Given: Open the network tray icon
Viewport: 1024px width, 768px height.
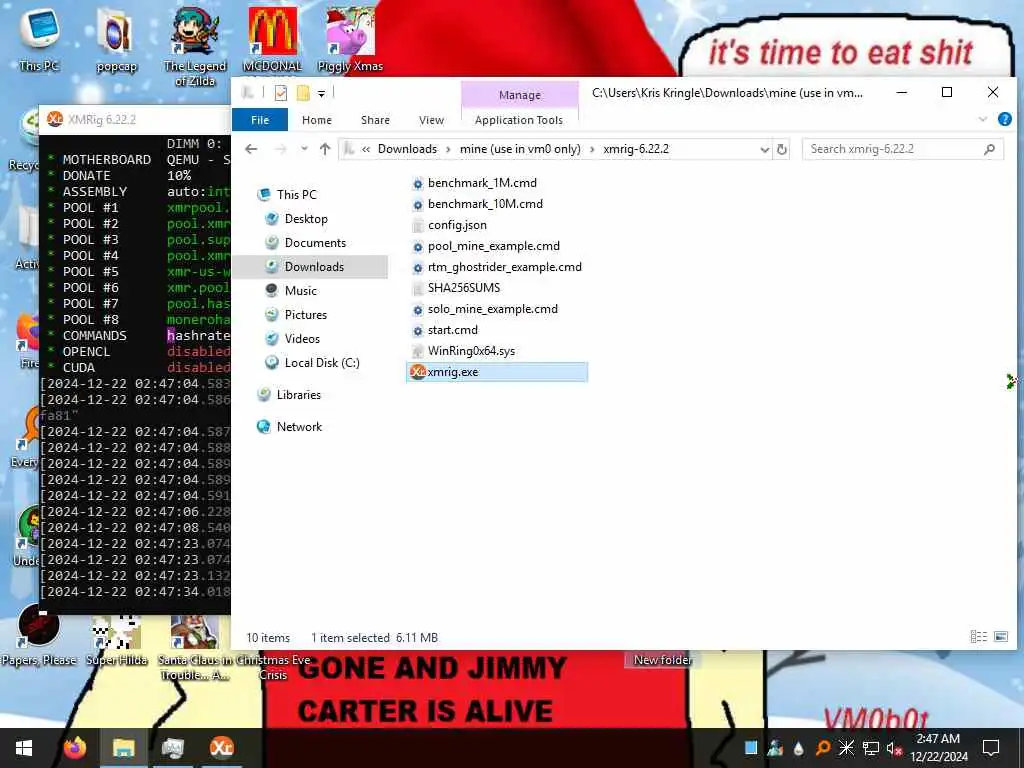Looking at the screenshot, I should 871,748.
